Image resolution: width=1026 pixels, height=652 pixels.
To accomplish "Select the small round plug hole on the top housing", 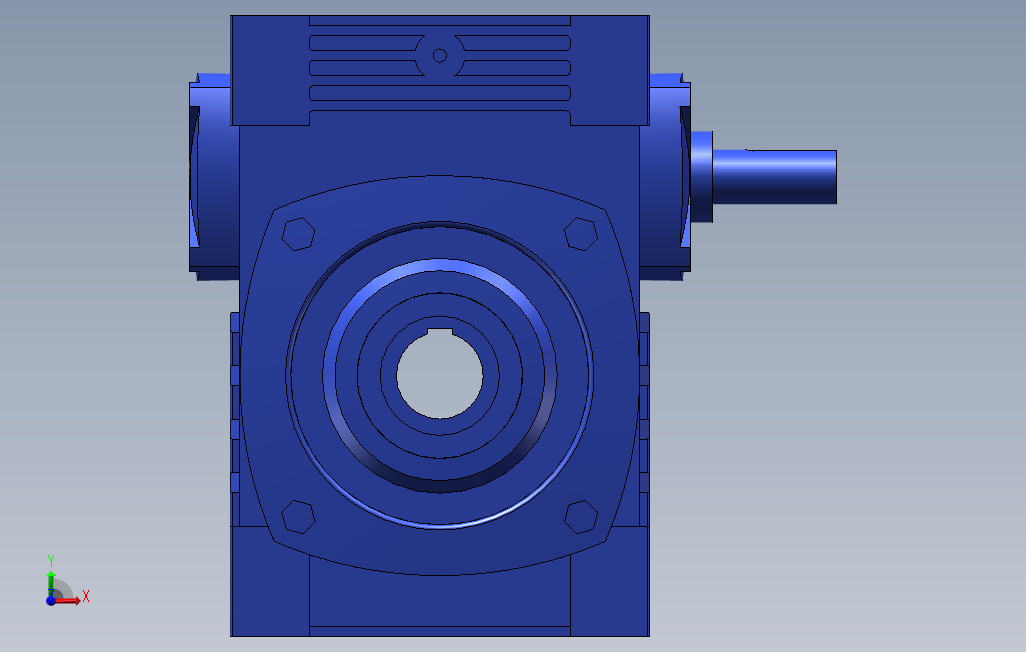I will tap(440, 56).
